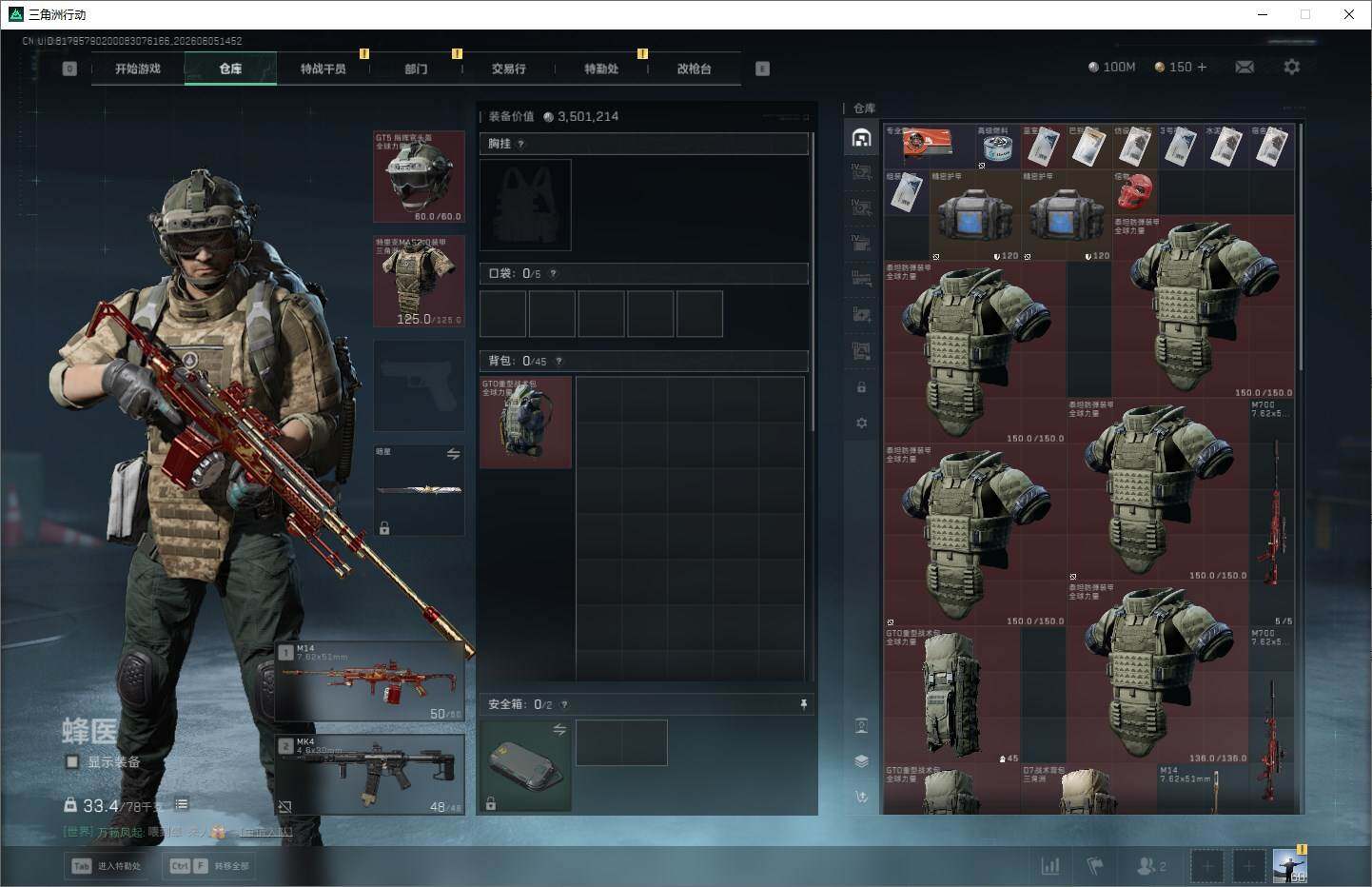Open friends list showing 2
Image resolution: width=1372 pixels, height=887 pixels.
(x=1151, y=866)
